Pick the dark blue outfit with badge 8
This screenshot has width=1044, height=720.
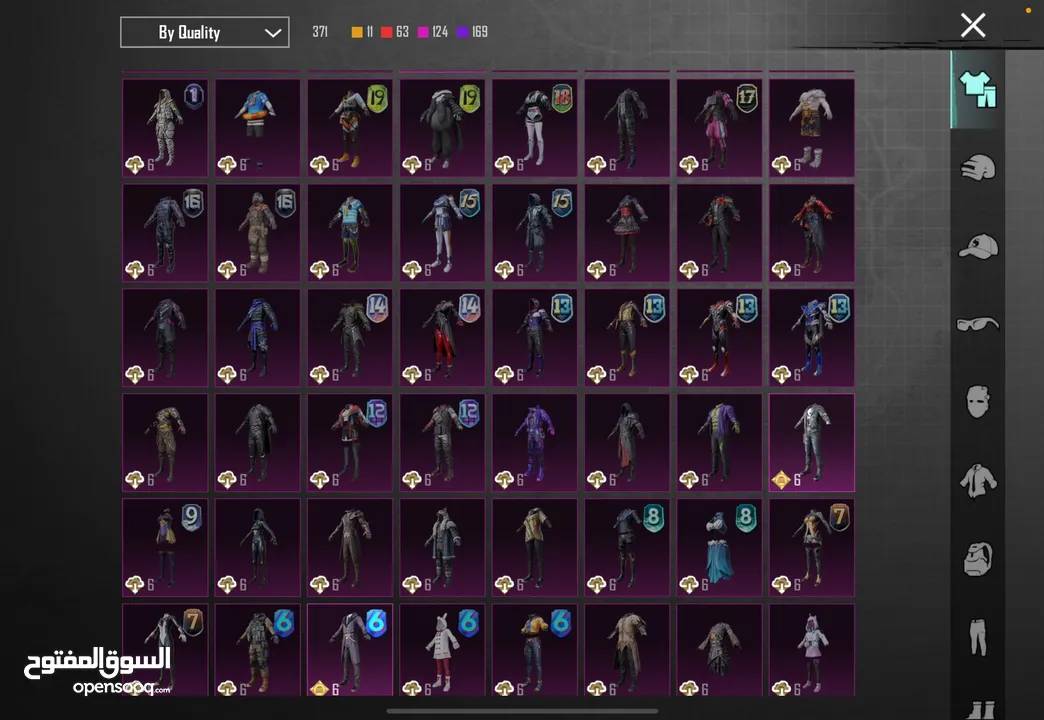(x=627, y=547)
